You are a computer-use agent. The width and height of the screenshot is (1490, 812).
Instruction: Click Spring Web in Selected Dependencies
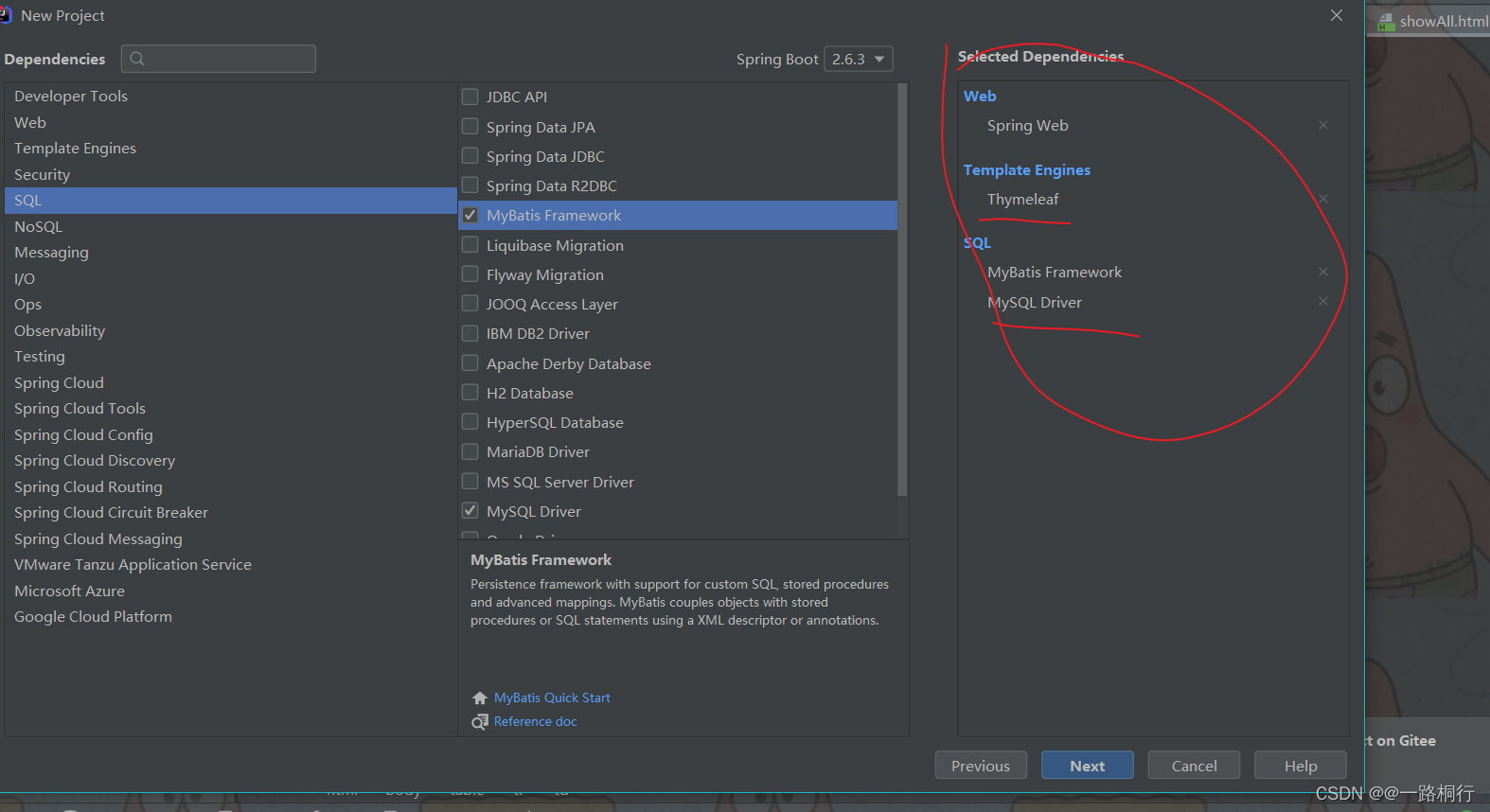(1027, 125)
